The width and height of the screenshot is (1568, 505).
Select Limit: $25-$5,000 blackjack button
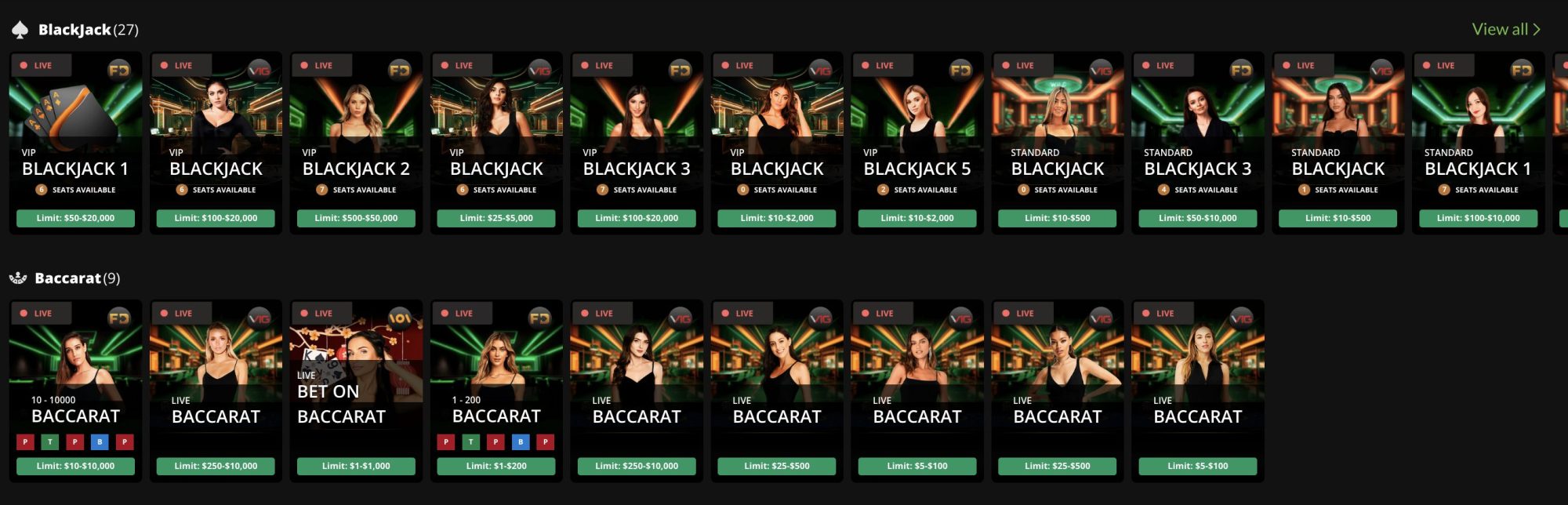click(496, 218)
